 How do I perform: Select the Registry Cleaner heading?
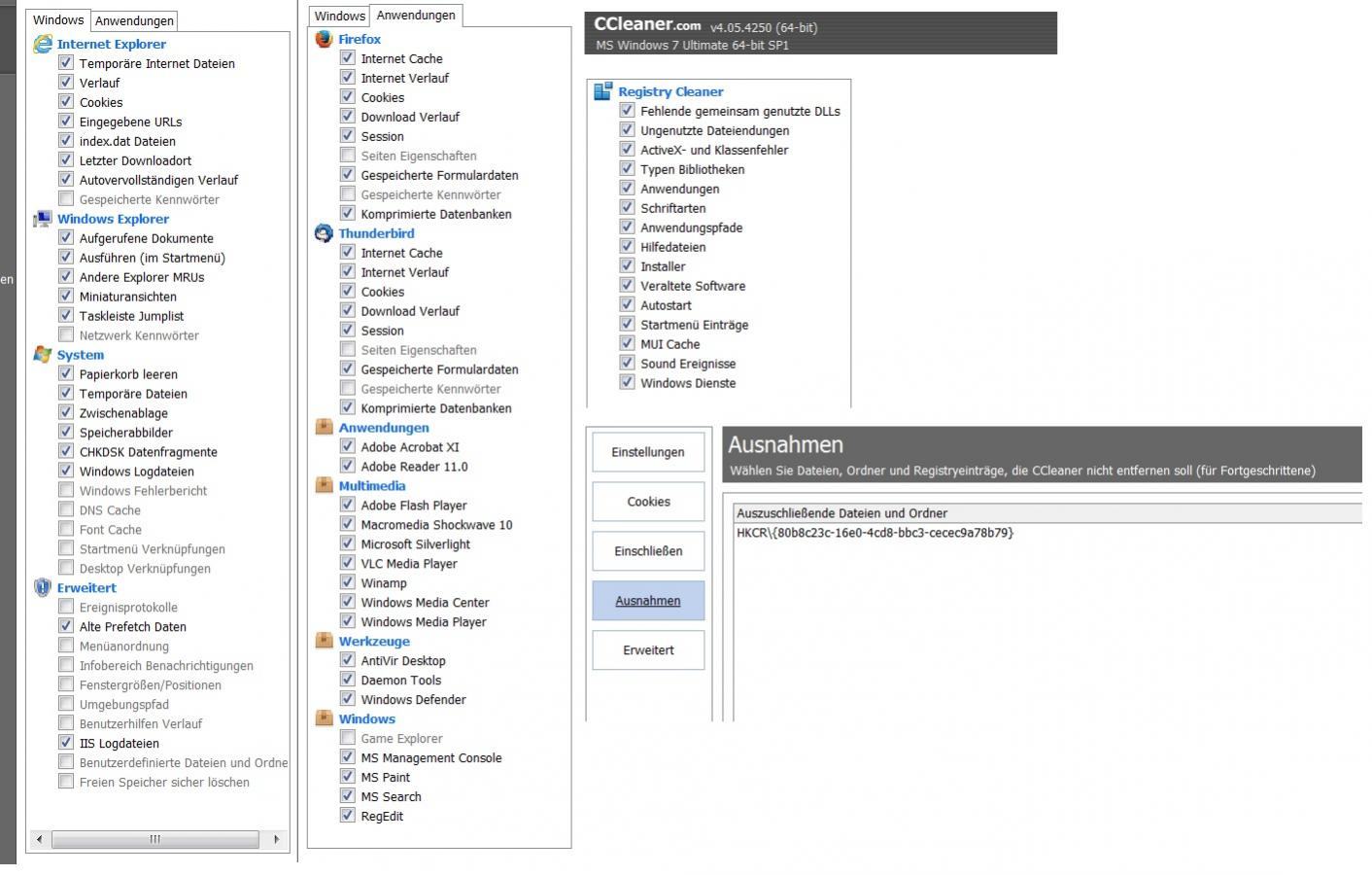pyautogui.click(x=670, y=91)
